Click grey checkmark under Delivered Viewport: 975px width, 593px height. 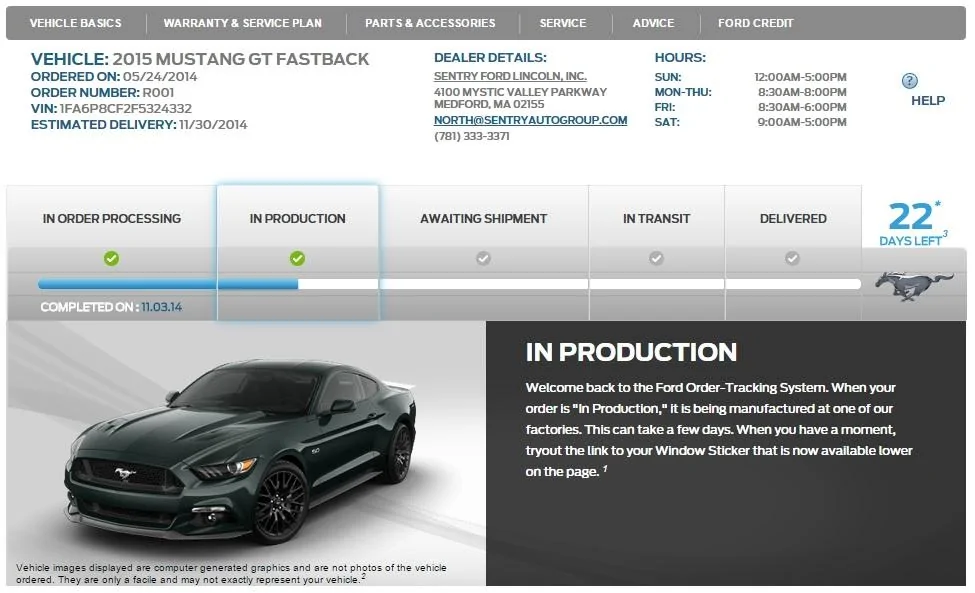792,258
